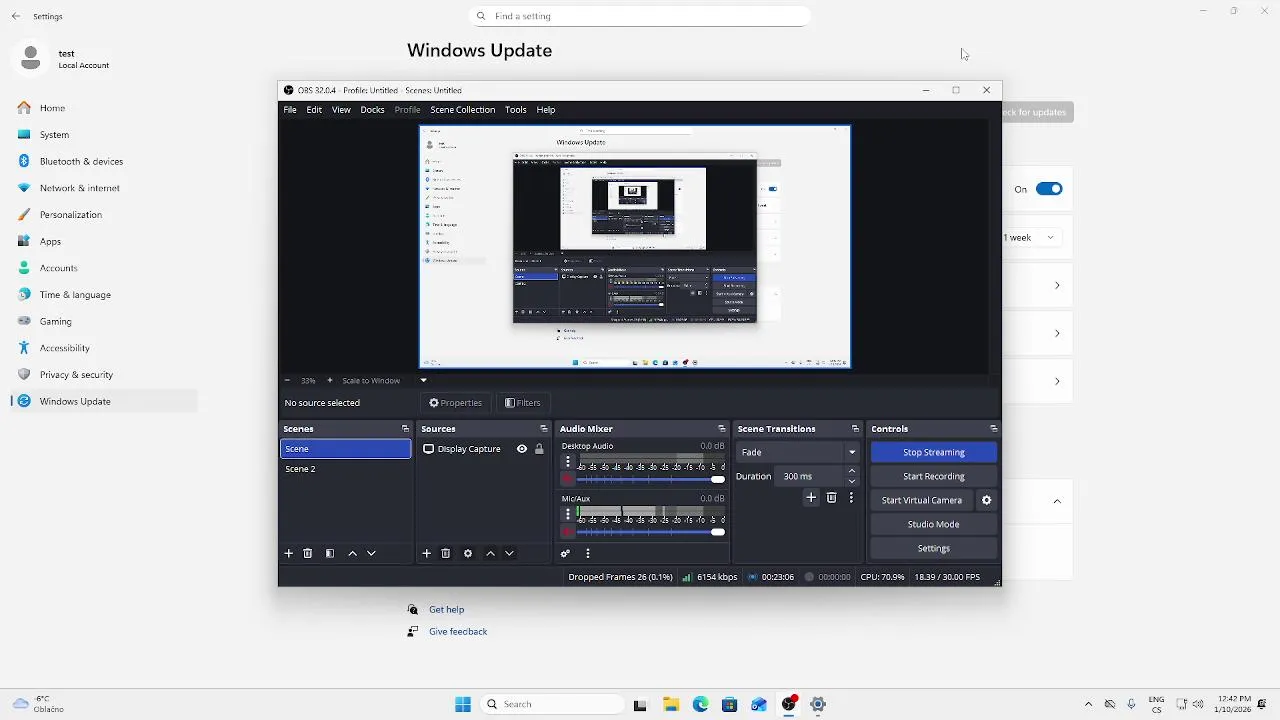1280x720 pixels.
Task: Open the Give feedback link
Action: [458, 631]
